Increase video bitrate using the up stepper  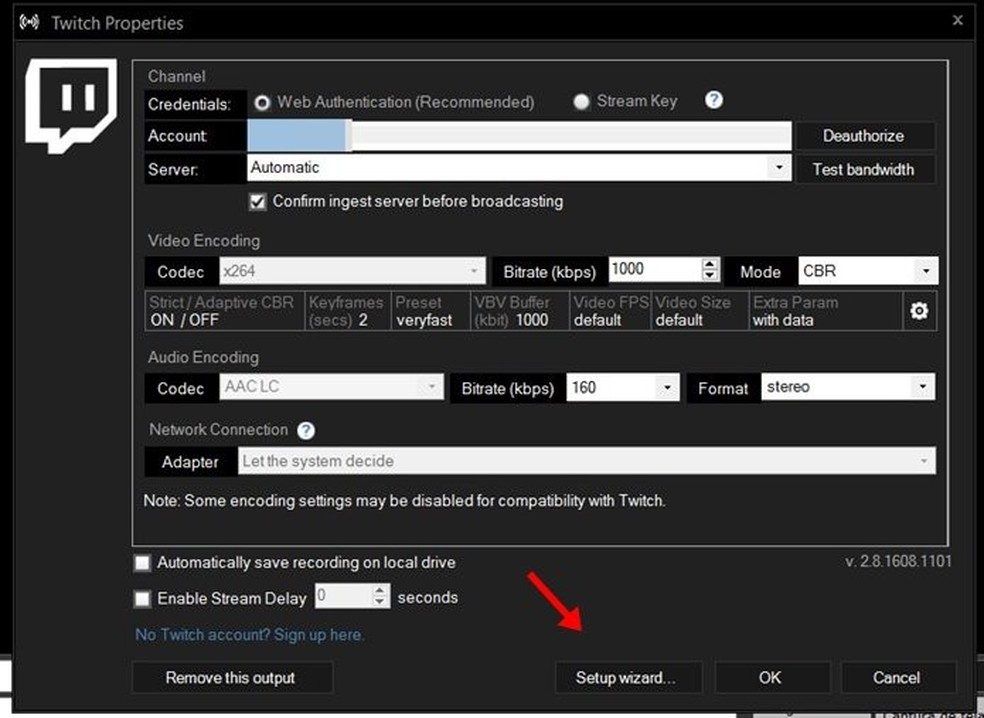pyautogui.click(x=709, y=264)
